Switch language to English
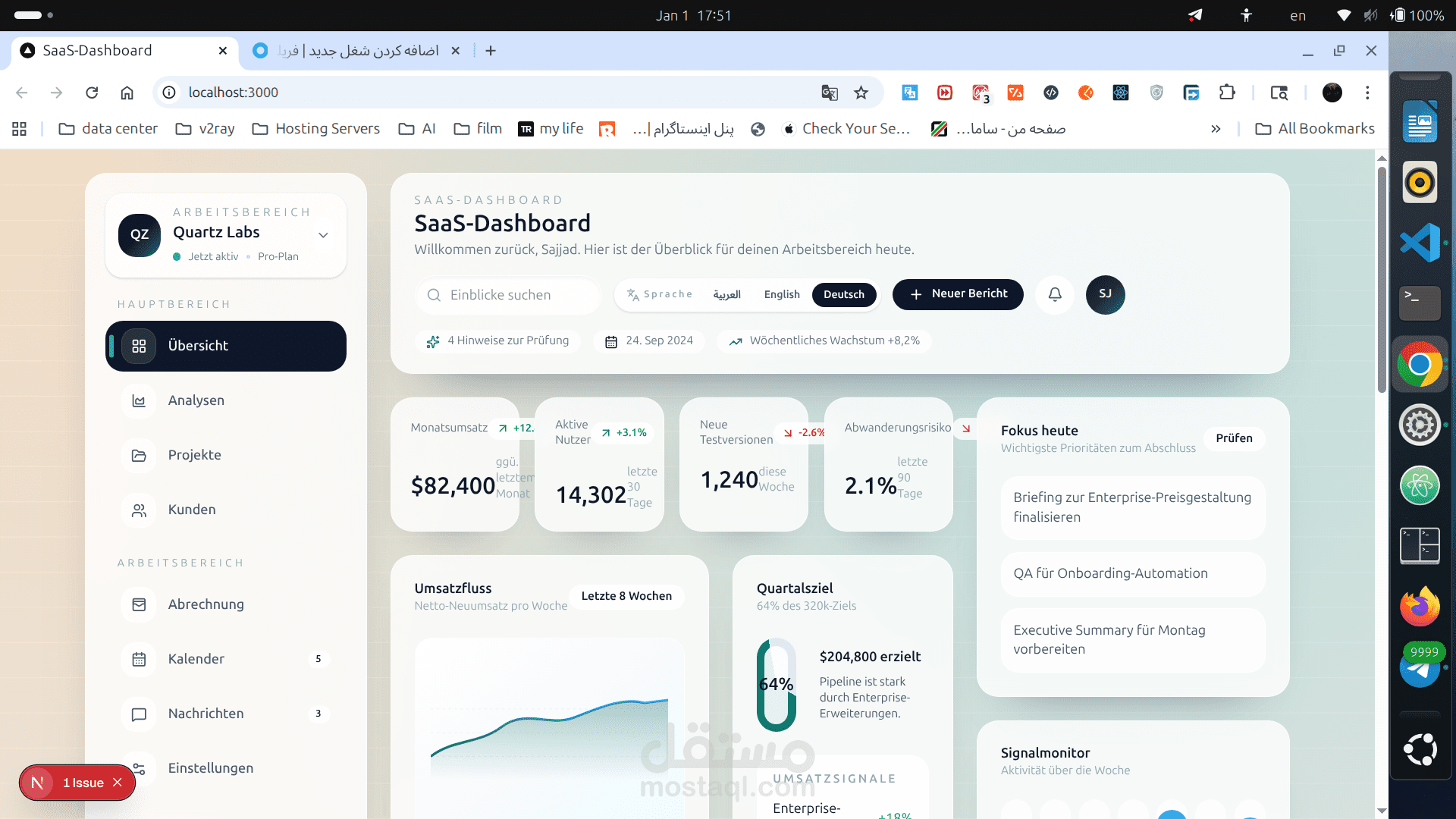This screenshot has height=819, width=1456. [781, 294]
